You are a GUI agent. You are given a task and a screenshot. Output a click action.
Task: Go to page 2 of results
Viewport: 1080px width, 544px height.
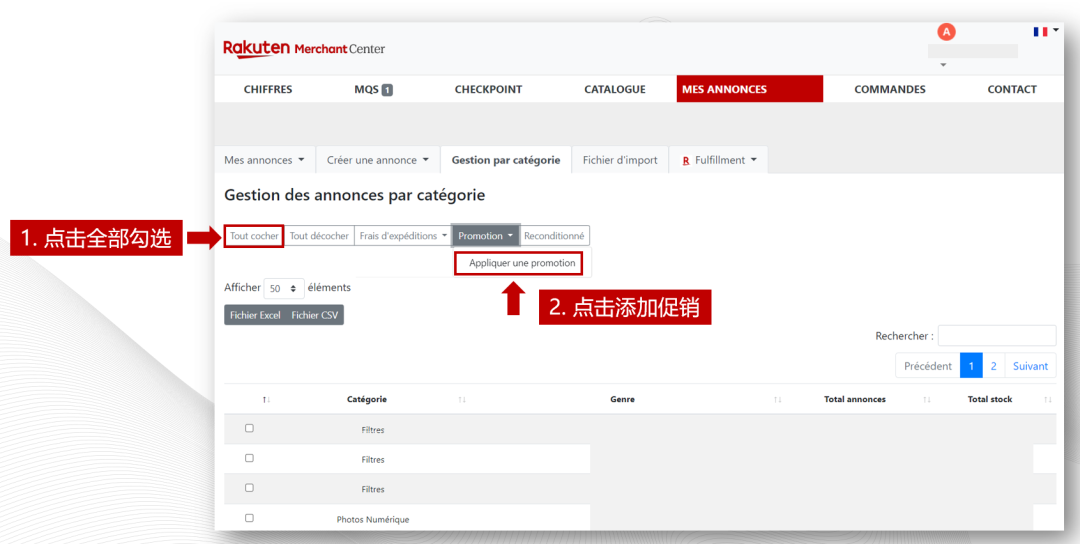[993, 366]
